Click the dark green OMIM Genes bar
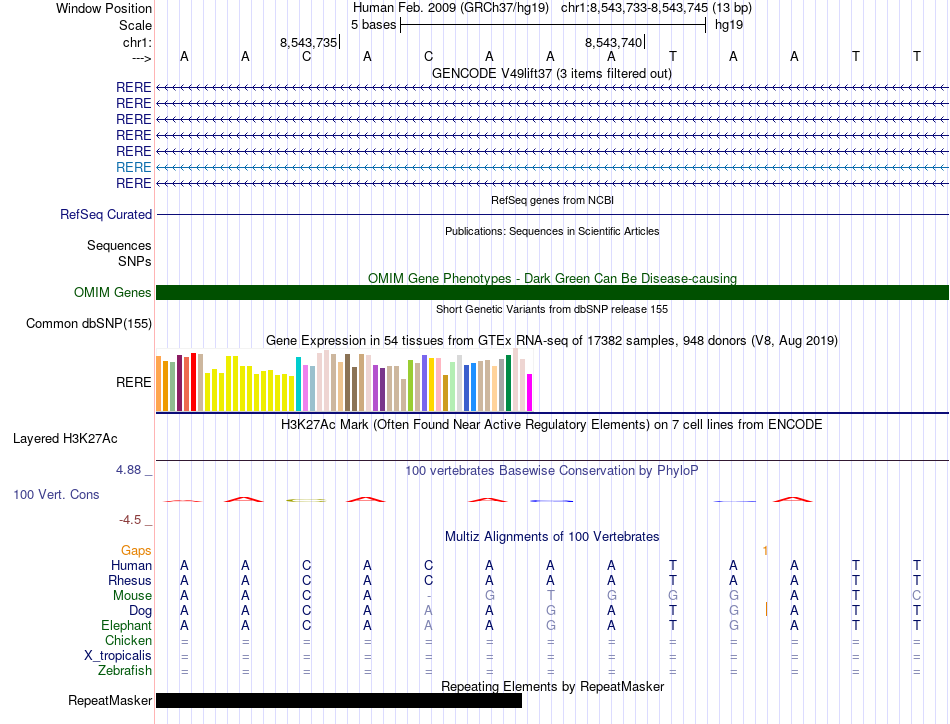Image resolution: width=950 pixels, height=724 pixels. 552,293
